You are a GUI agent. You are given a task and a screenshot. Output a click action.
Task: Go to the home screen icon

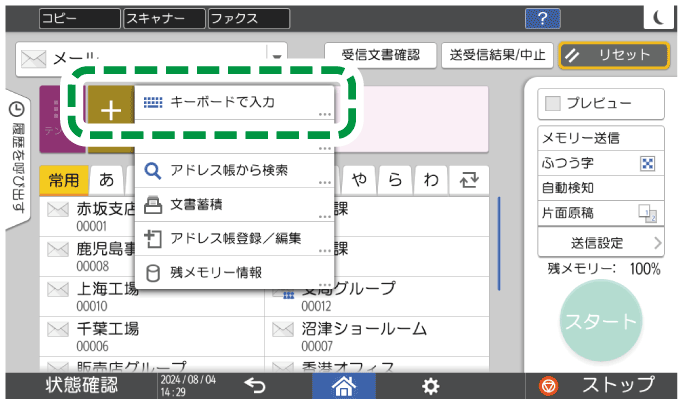[x=344, y=386]
